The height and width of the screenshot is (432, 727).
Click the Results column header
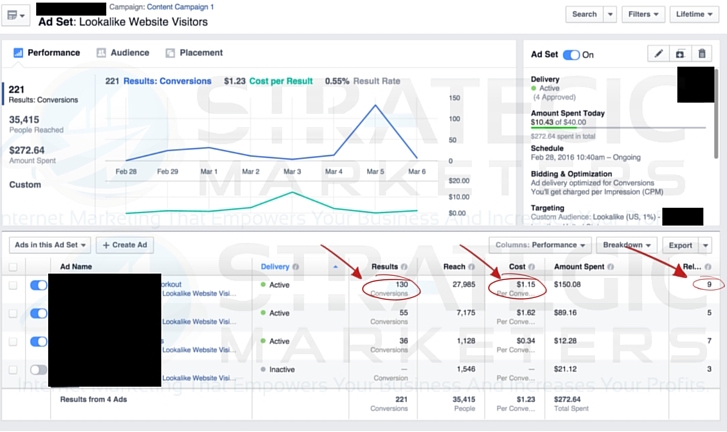click(x=384, y=267)
